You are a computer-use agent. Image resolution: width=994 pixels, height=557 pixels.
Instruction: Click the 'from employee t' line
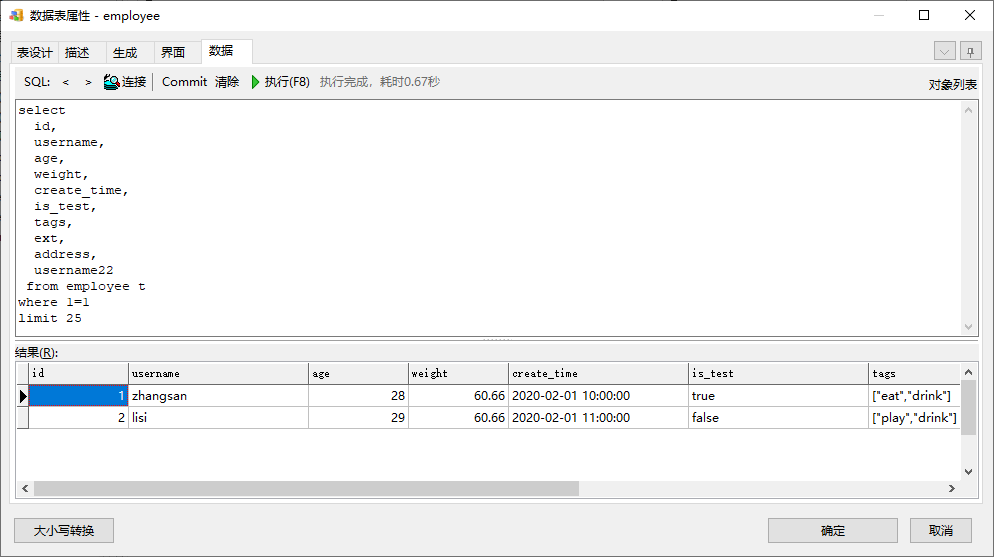[86, 286]
